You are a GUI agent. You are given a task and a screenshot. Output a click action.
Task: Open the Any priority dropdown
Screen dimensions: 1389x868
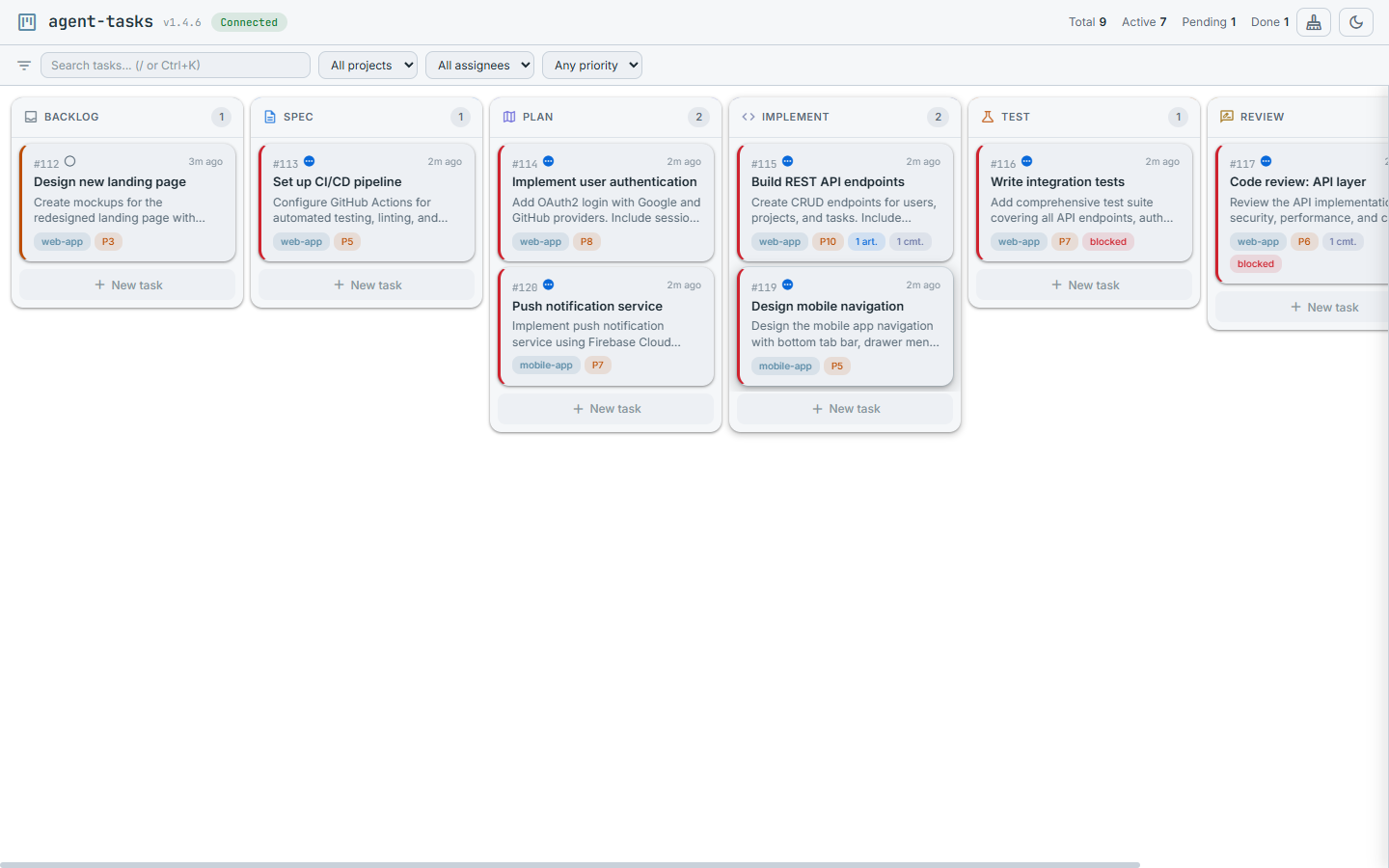(591, 65)
